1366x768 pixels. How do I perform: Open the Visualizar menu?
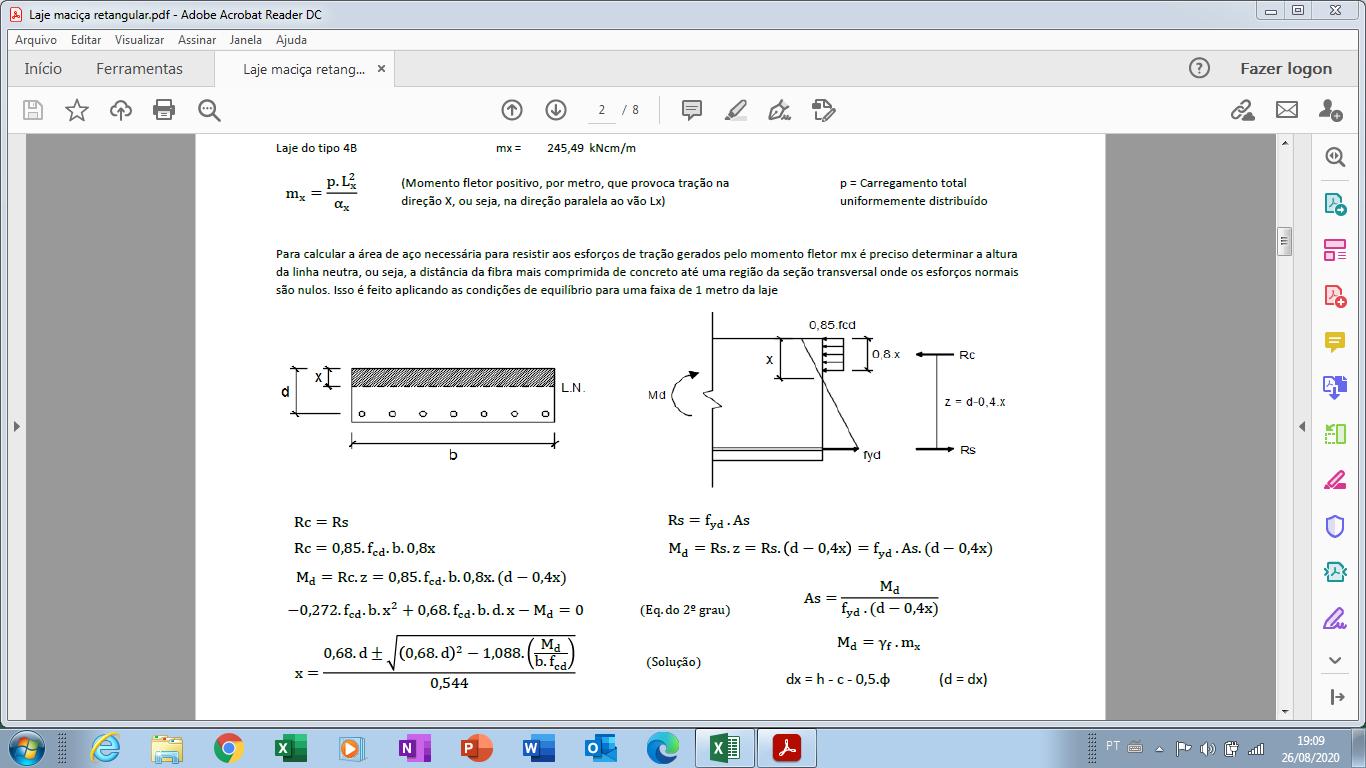(x=139, y=40)
